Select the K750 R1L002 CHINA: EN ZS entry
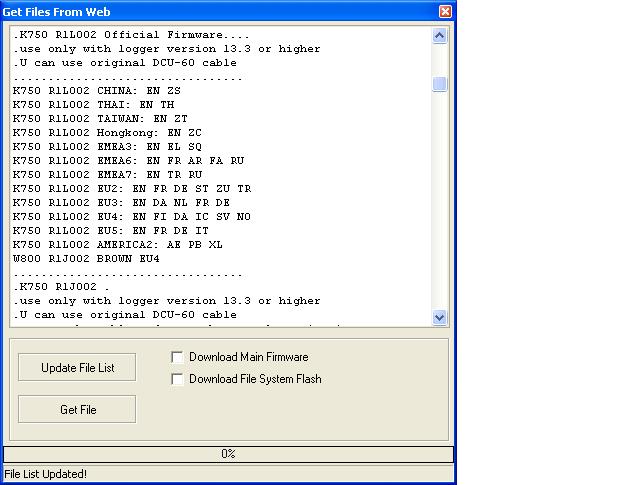640x485 pixels. 97,91
